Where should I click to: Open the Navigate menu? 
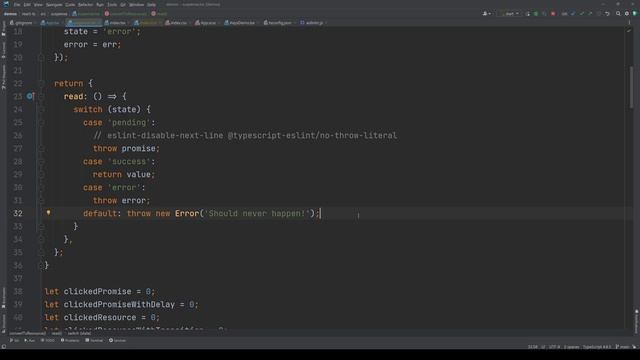pos(54,4)
